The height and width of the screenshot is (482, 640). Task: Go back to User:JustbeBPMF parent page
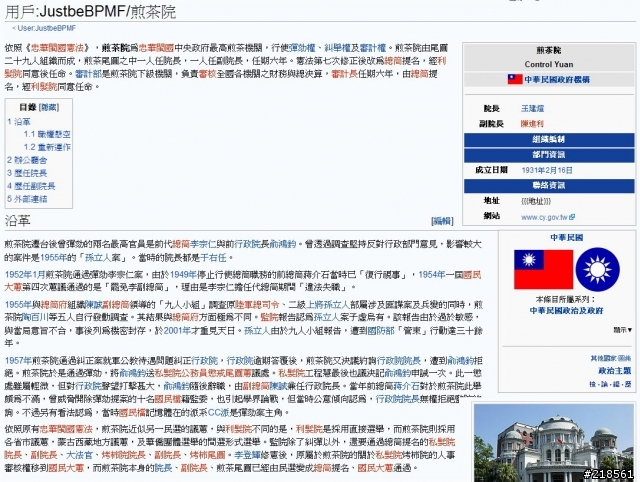click(47, 28)
